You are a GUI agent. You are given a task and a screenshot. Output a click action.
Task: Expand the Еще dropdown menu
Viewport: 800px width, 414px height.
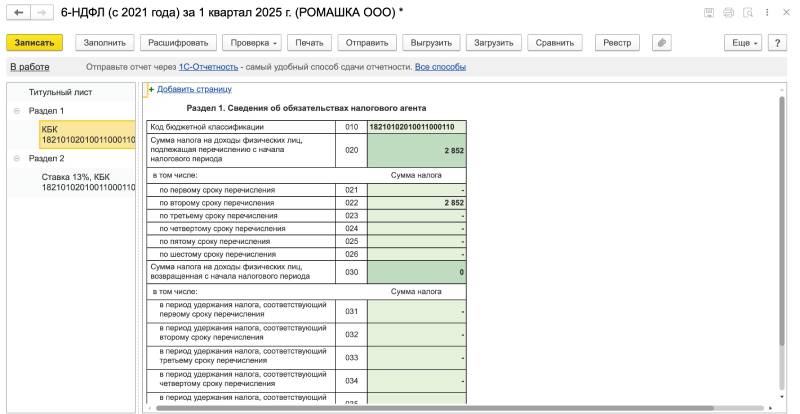(x=745, y=43)
